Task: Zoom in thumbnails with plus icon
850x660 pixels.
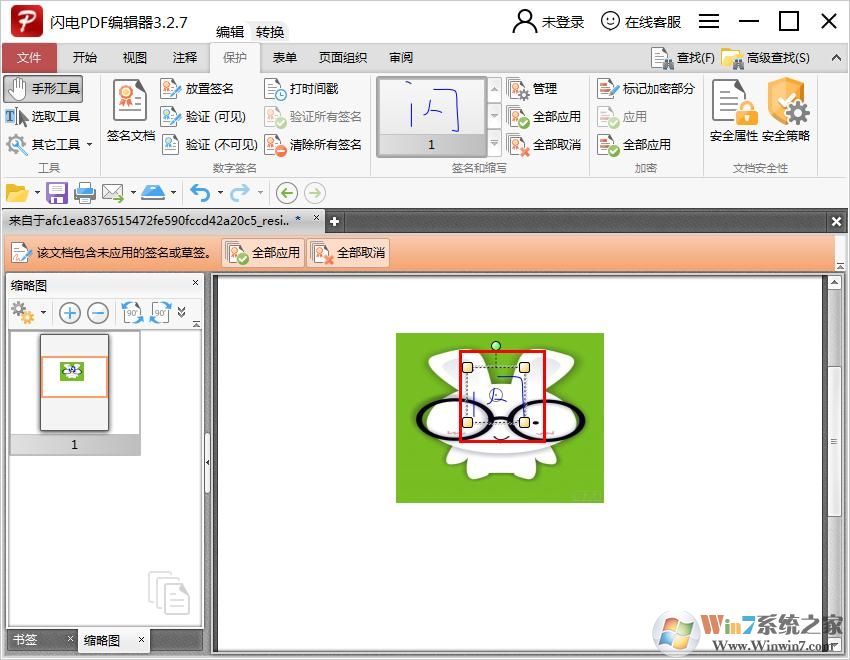Action: pyautogui.click(x=69, y=313)
